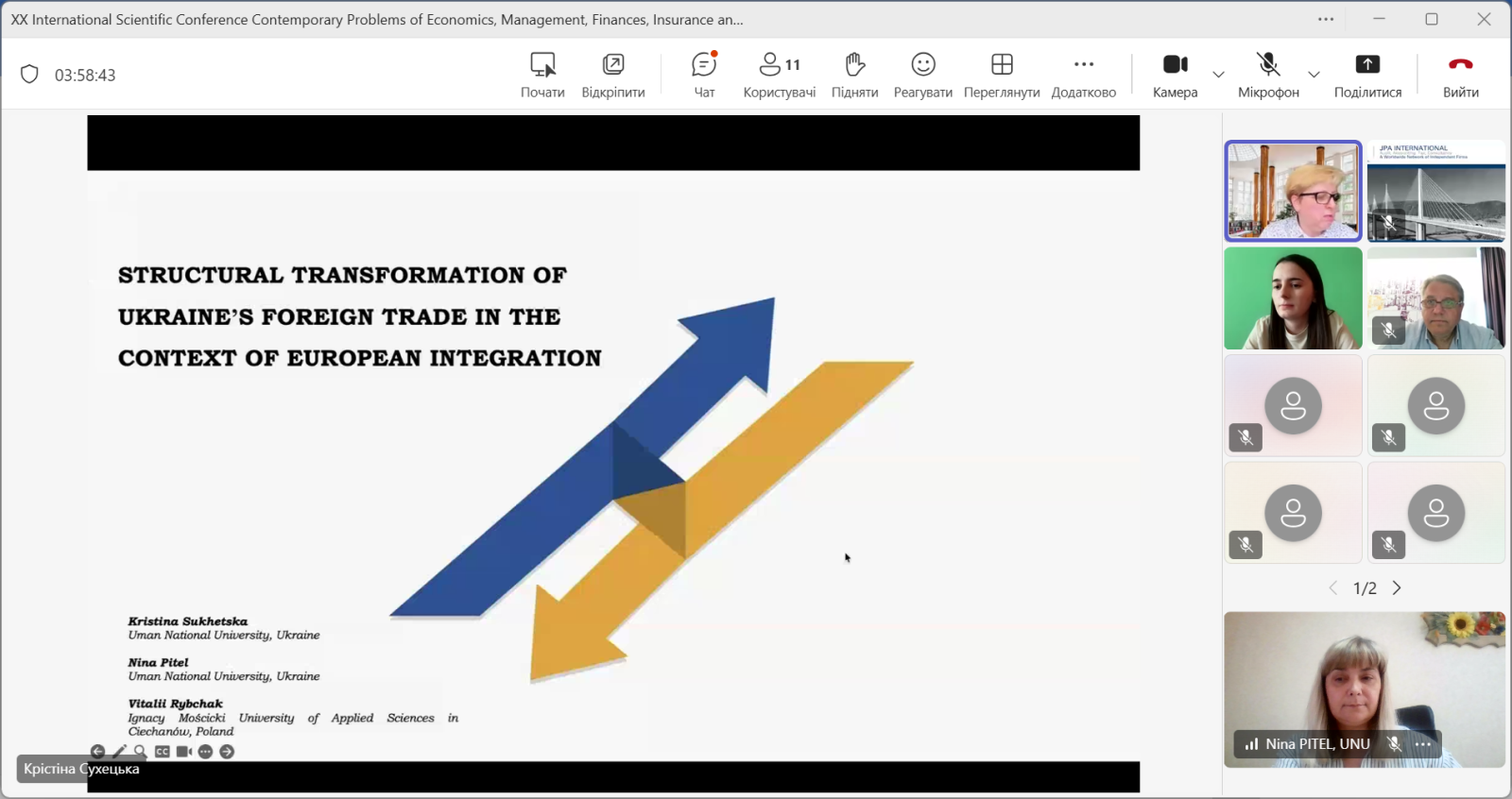Open the slide toolbar more options dots
The width and height of the screenshot is (1512, 799).
205,752
